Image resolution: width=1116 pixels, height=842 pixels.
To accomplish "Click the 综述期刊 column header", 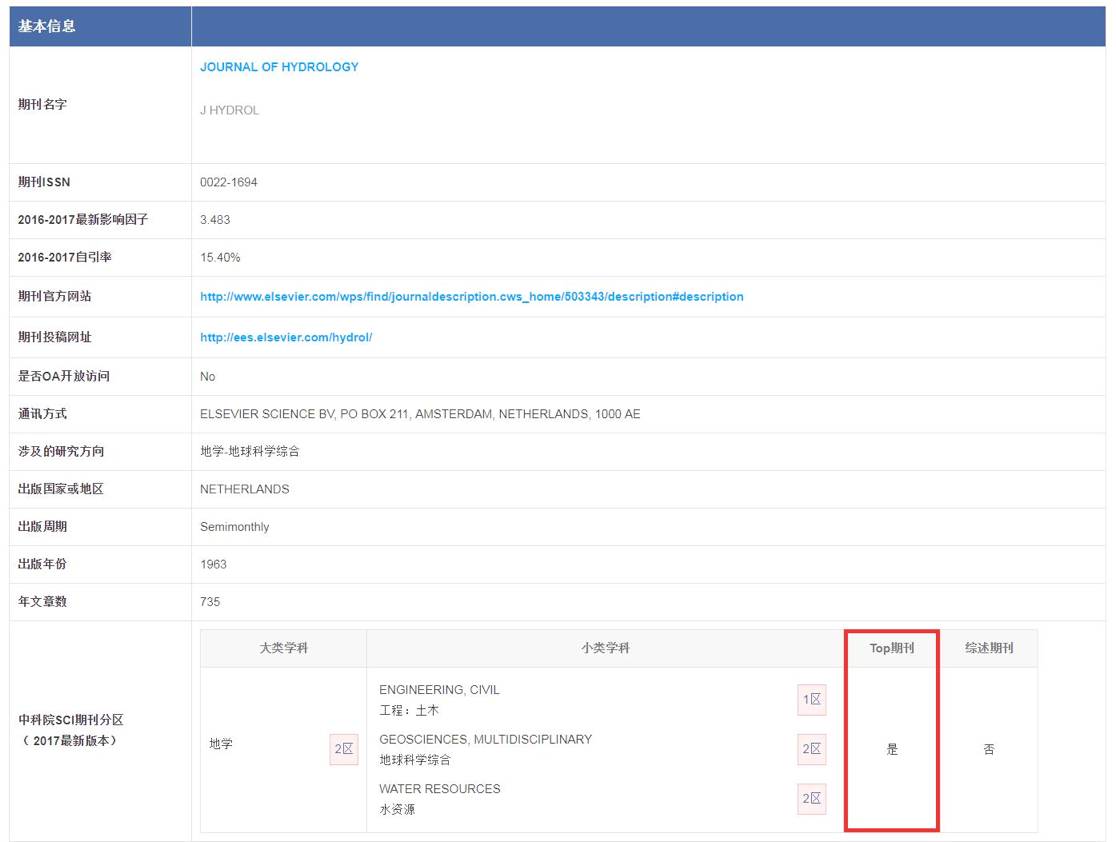I will pos(990,648).
